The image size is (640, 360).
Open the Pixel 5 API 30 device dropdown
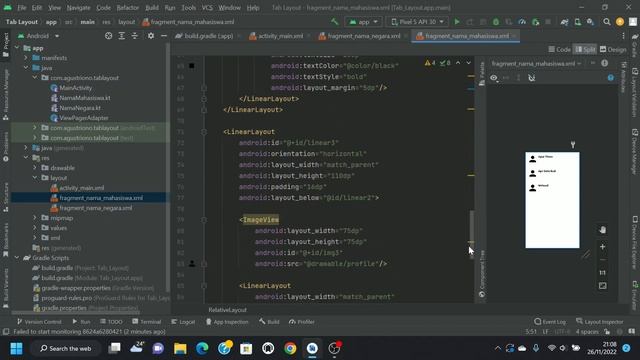[x=417, y=22]
